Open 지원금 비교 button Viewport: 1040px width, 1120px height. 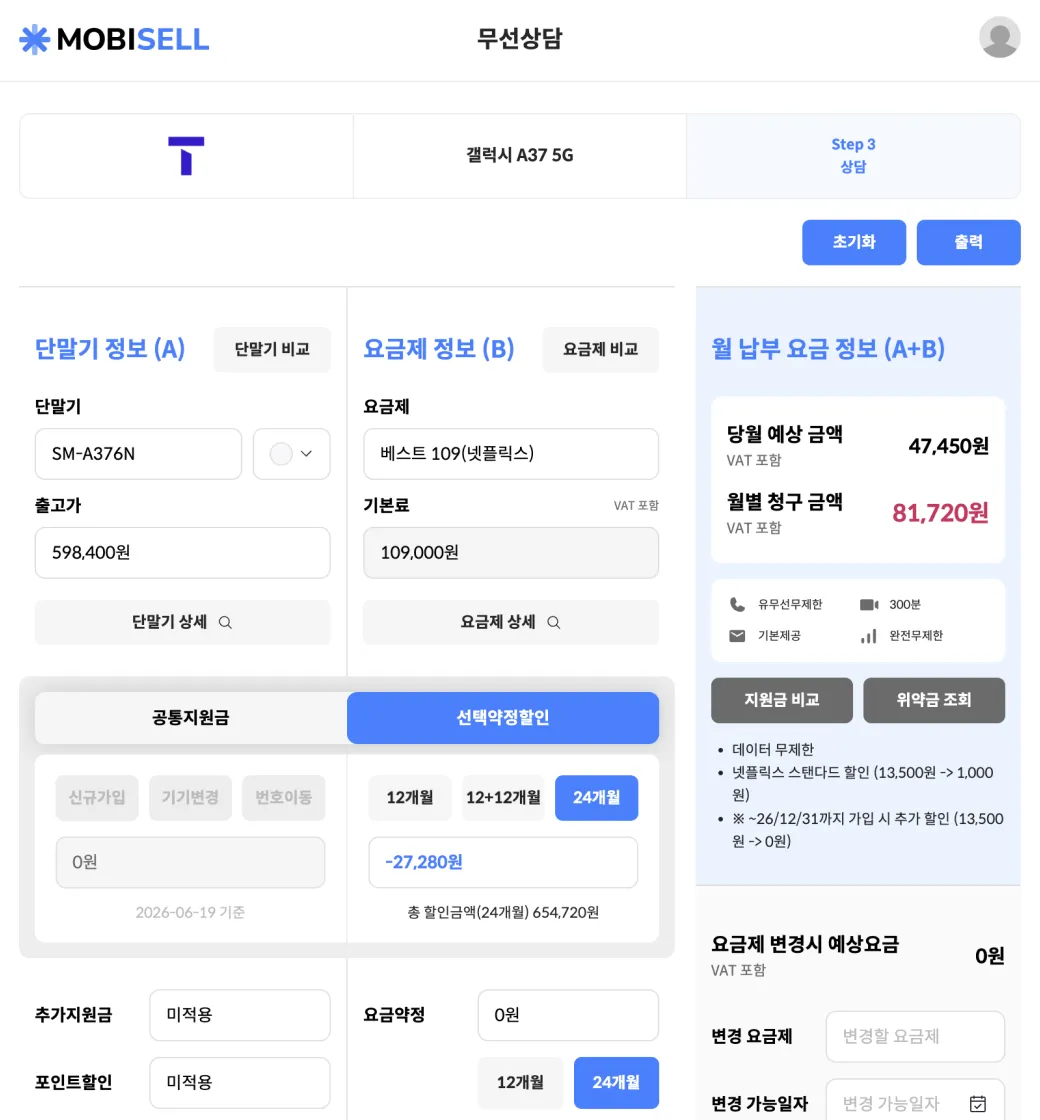(x=782, y=700)
